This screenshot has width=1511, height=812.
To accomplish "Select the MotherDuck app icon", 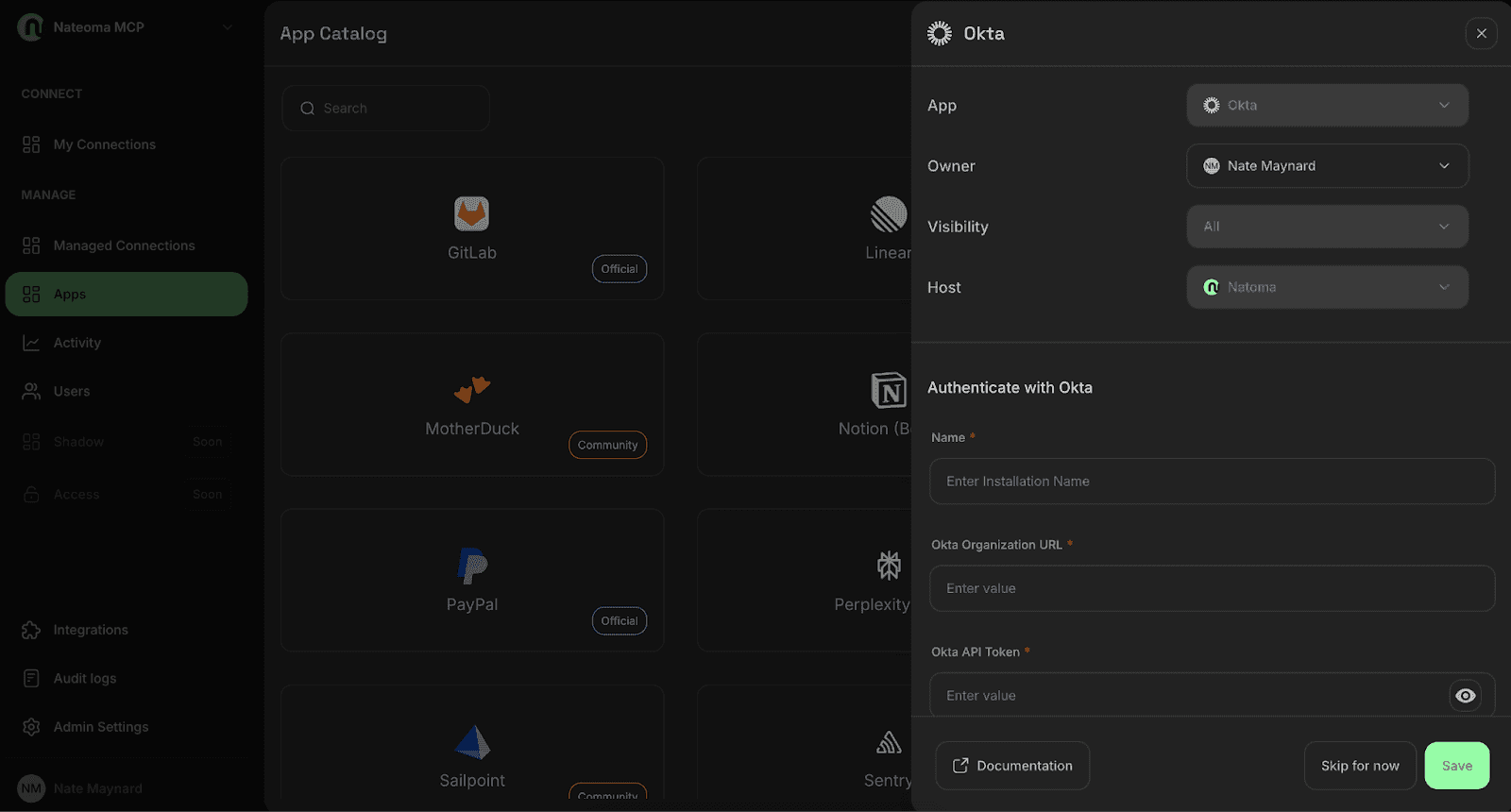I will (472, 388).
